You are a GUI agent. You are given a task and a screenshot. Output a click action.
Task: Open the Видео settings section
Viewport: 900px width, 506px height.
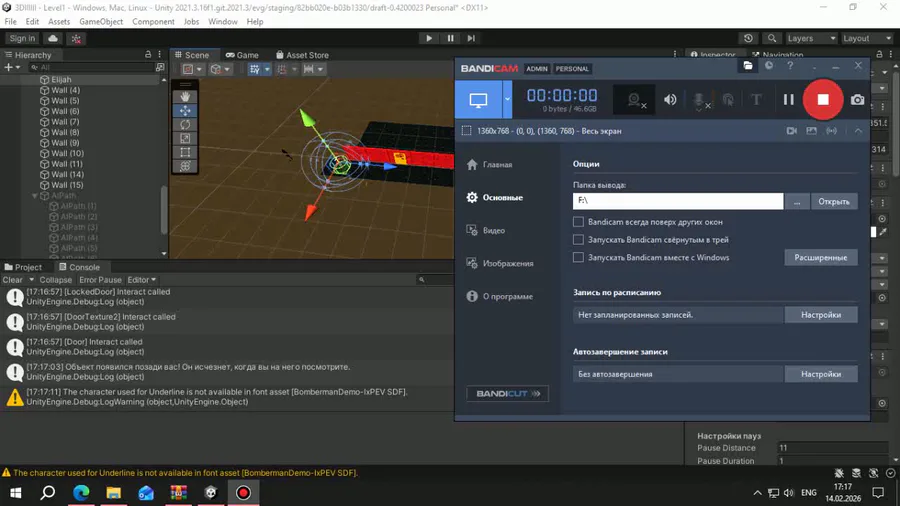pyautogui.click(x=486, y=231)
